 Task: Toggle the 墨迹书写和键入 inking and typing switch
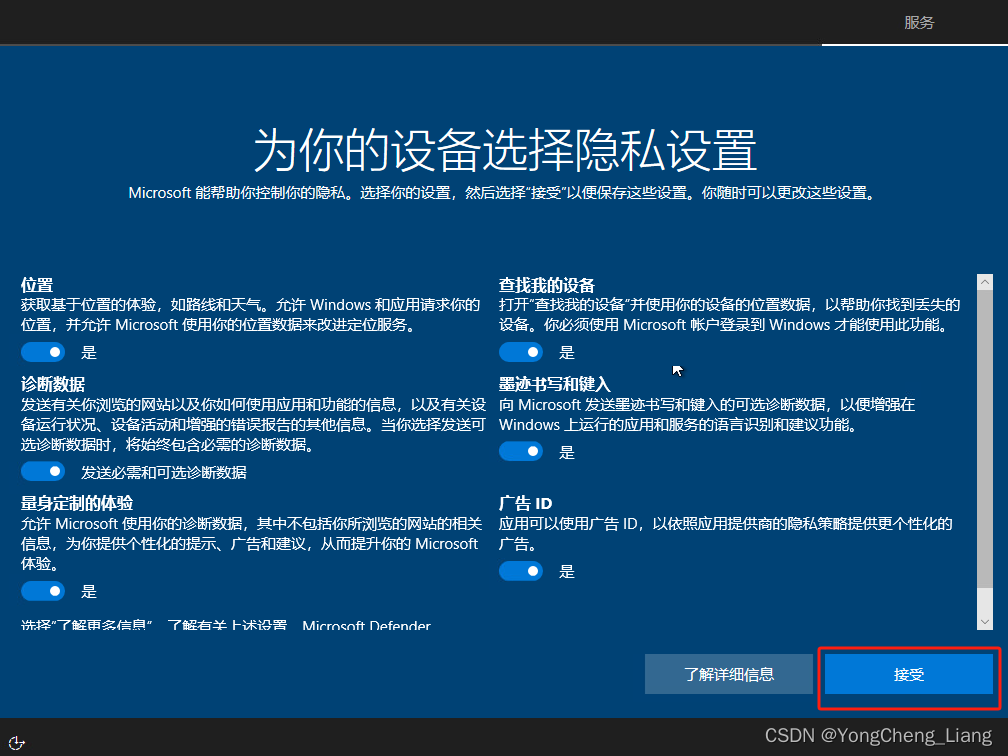tap(521, 451)
